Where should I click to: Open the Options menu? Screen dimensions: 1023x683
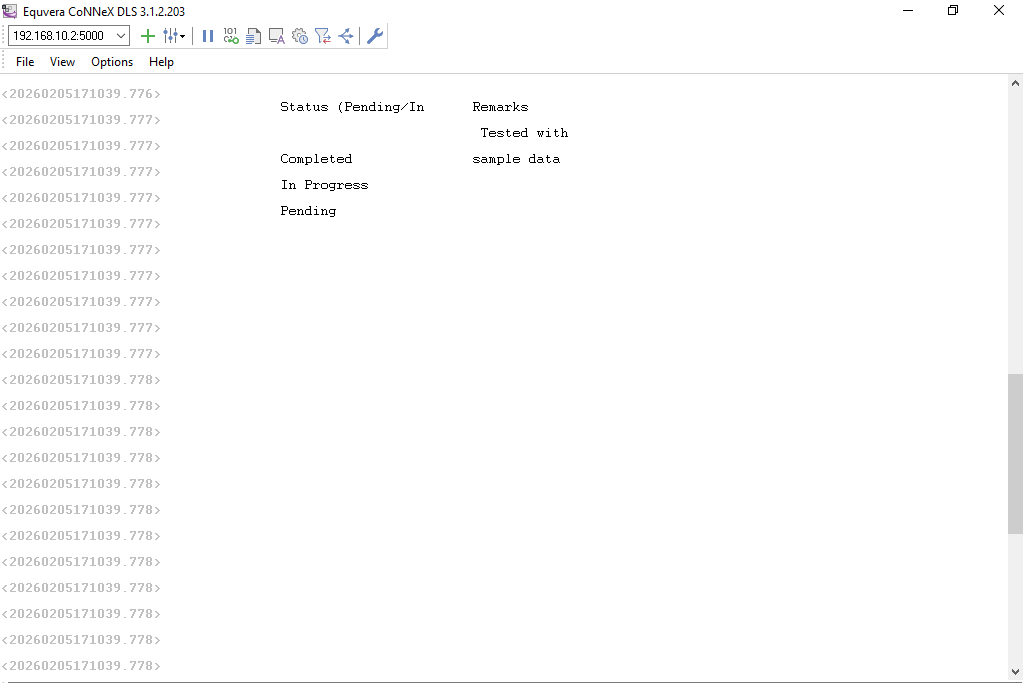(x=112, y=62)
